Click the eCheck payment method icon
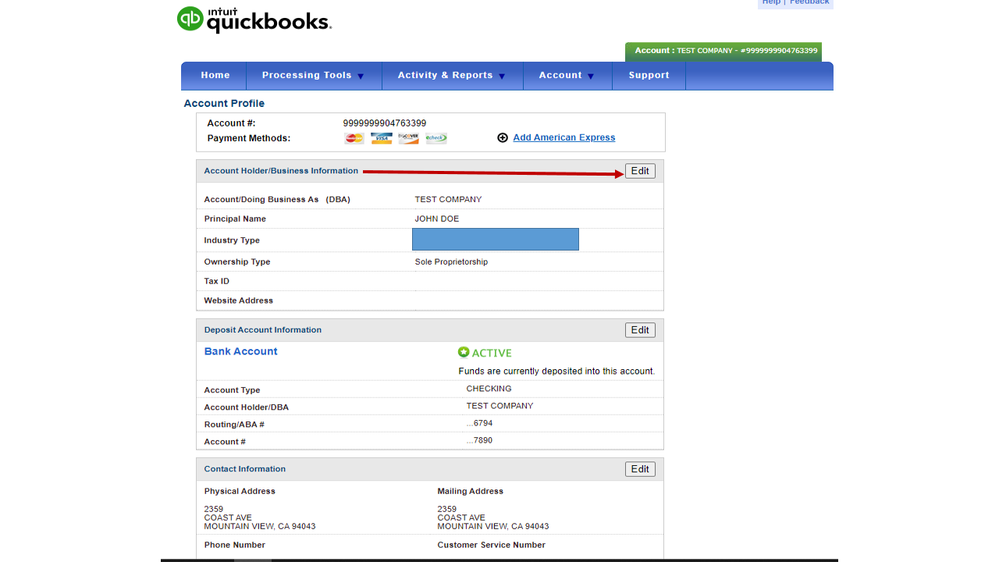Screen dimensions: 999x562 point(436,138)
